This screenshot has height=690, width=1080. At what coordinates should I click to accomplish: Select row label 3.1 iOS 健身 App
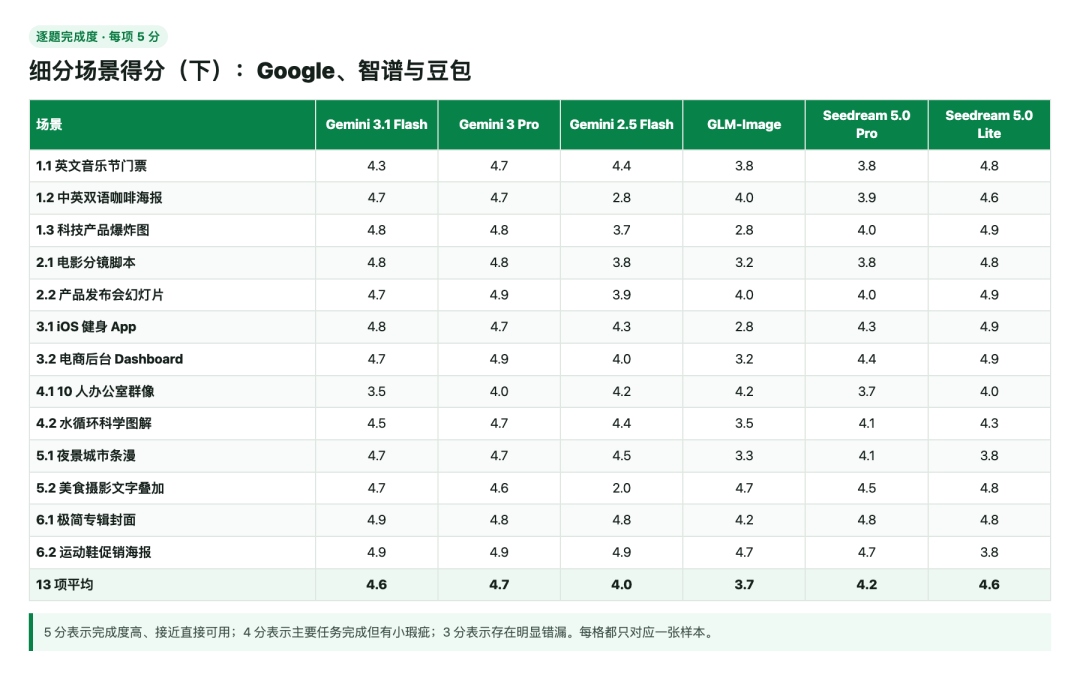click(86, 326)
